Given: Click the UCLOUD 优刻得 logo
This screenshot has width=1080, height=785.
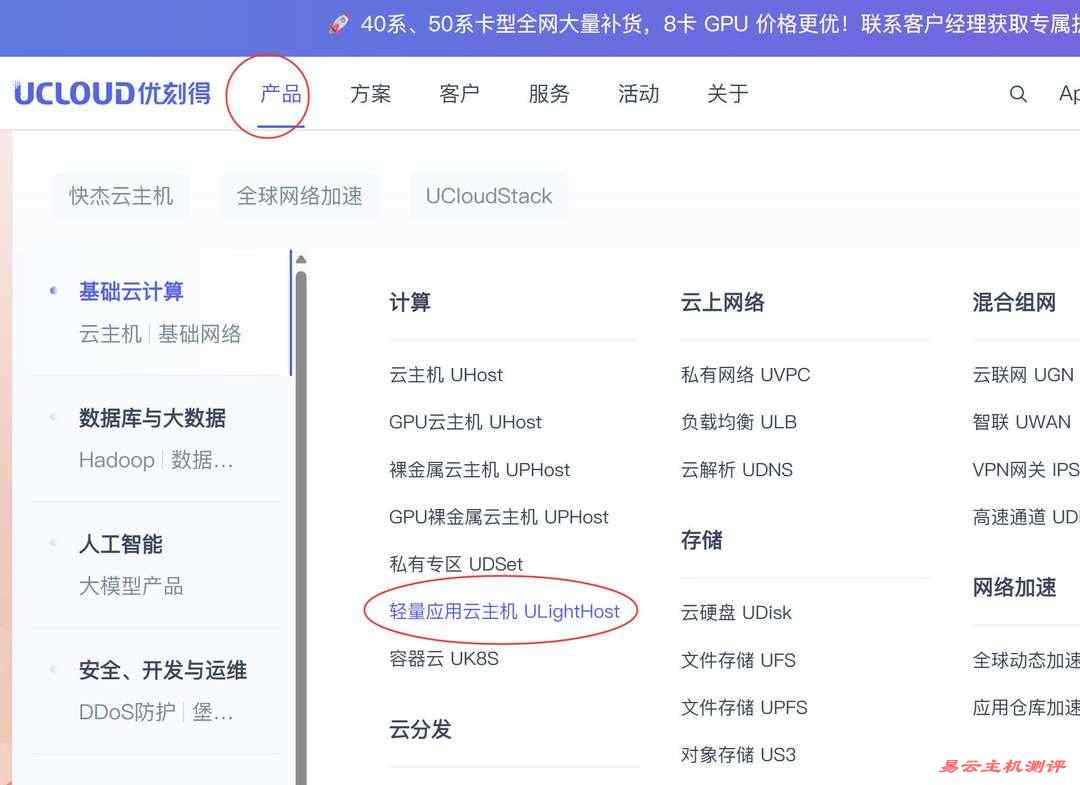Looking at the screenshot, I should 110,93.
